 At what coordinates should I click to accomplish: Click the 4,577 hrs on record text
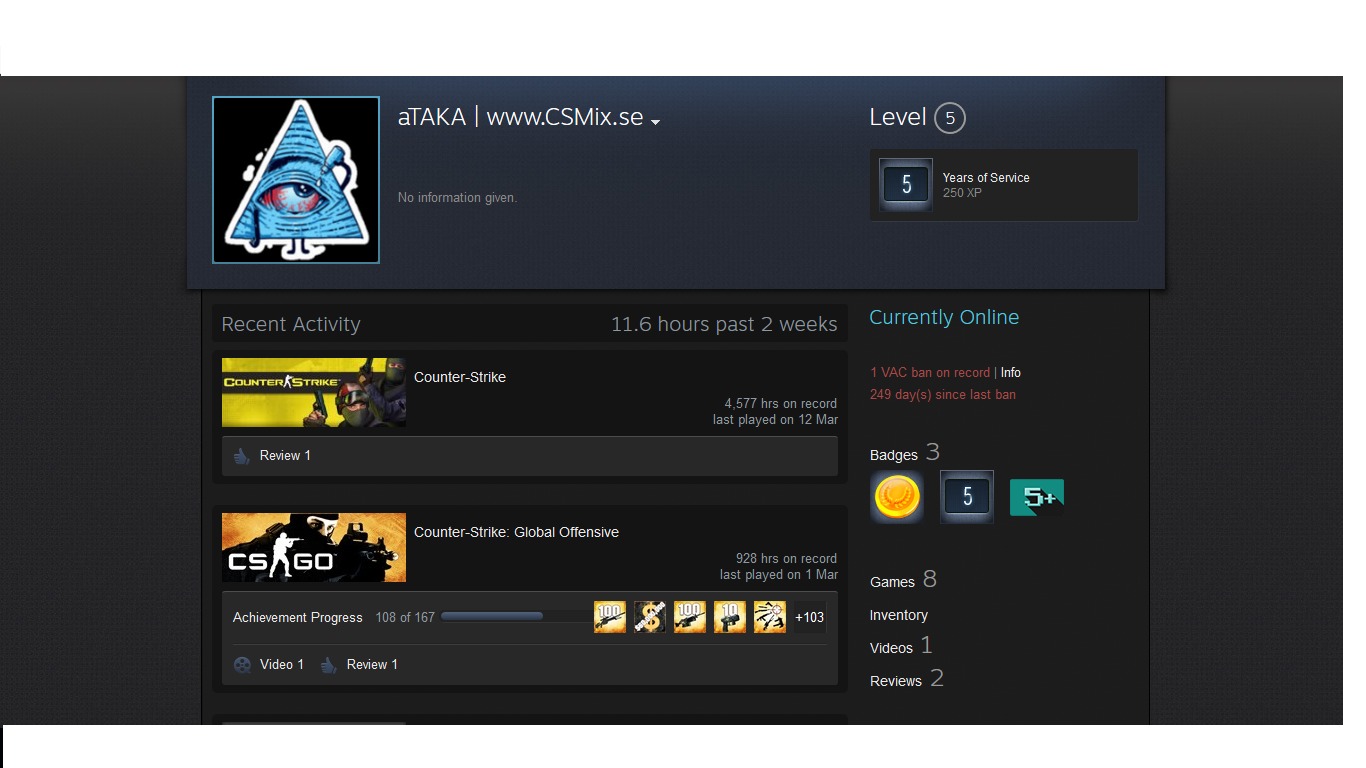point(781,403)
